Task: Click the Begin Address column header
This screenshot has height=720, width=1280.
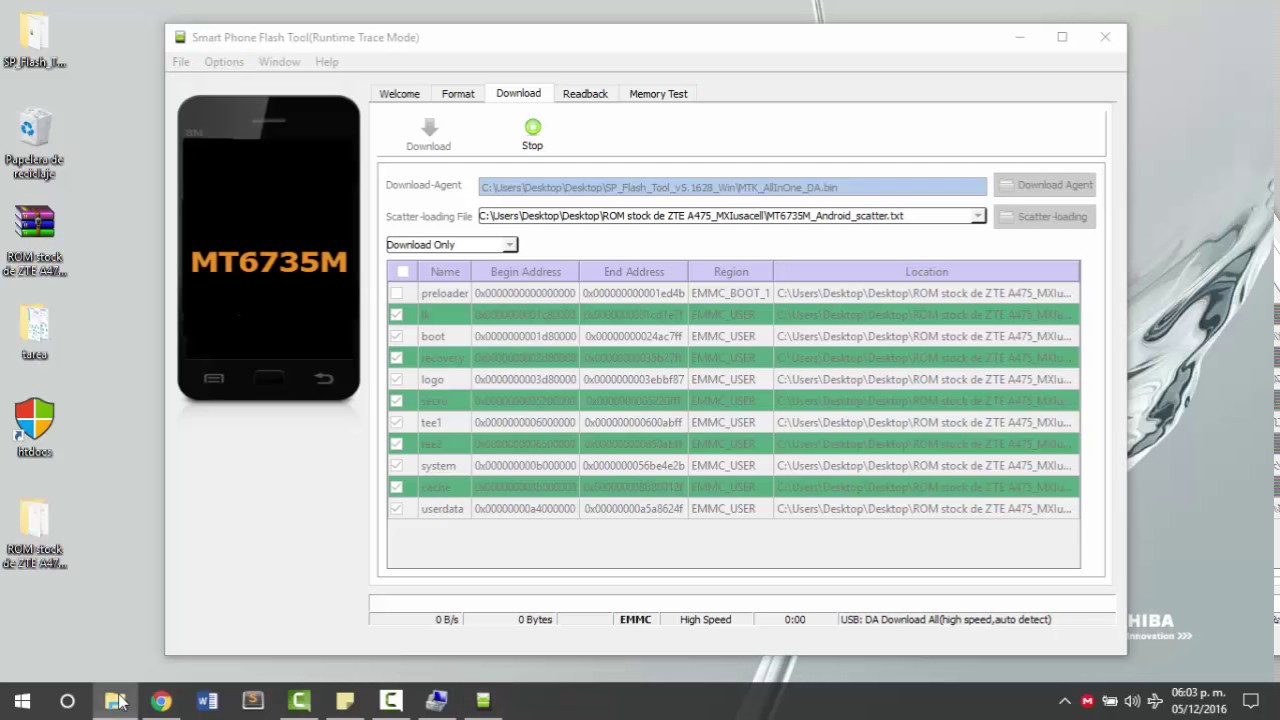Action: tap(525, 272)
